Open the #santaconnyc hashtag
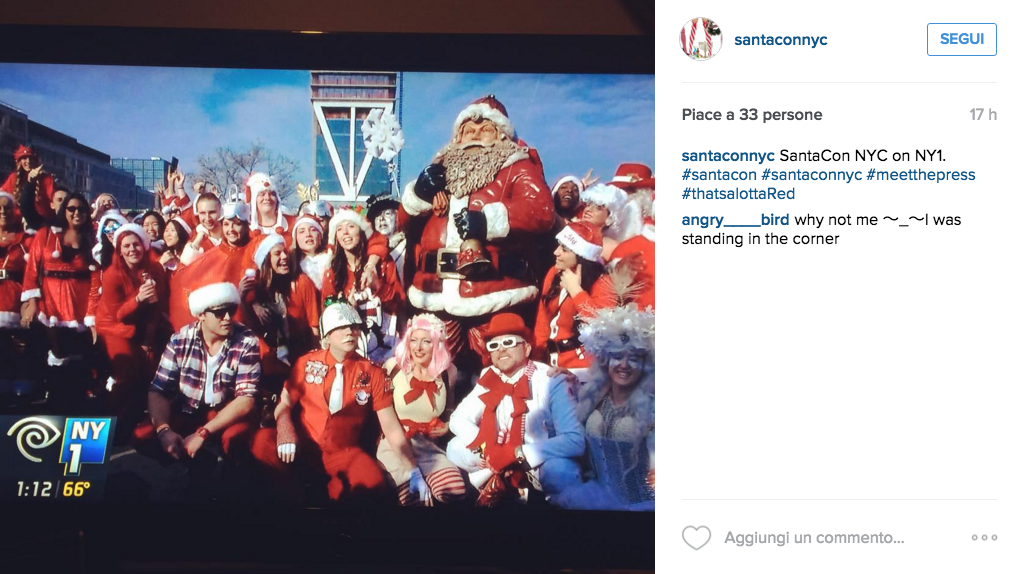Screen dimensions: 1019x574 812,175
